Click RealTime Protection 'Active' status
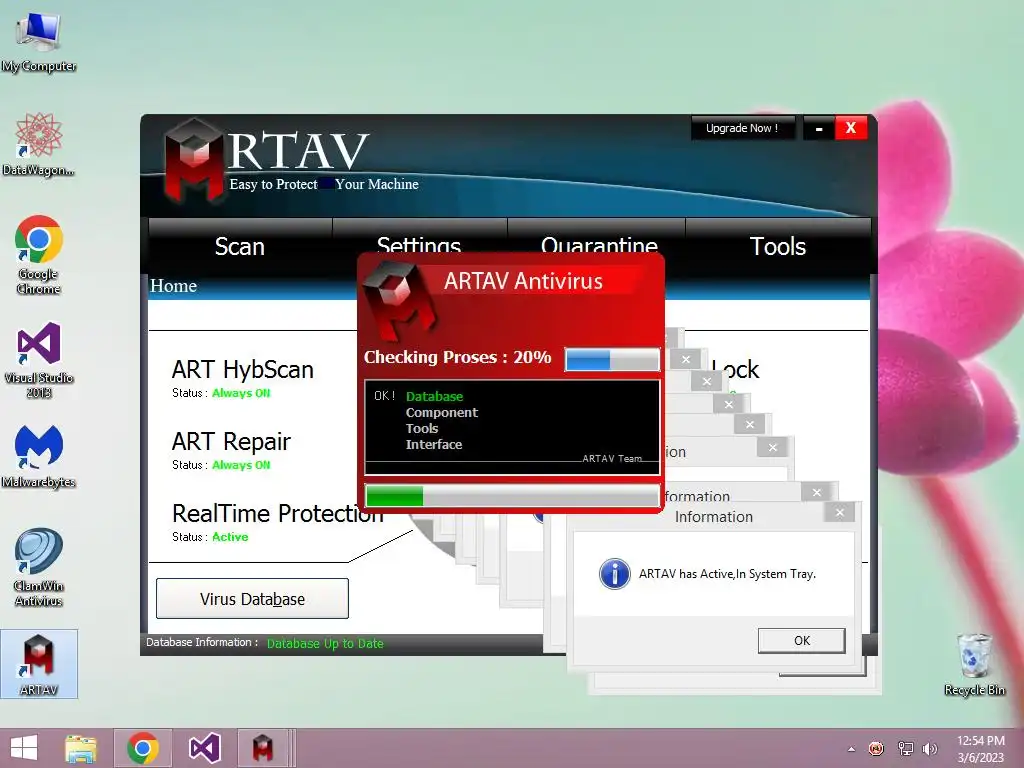Viewport: 1024px width, 768px height. coord(230,537)
